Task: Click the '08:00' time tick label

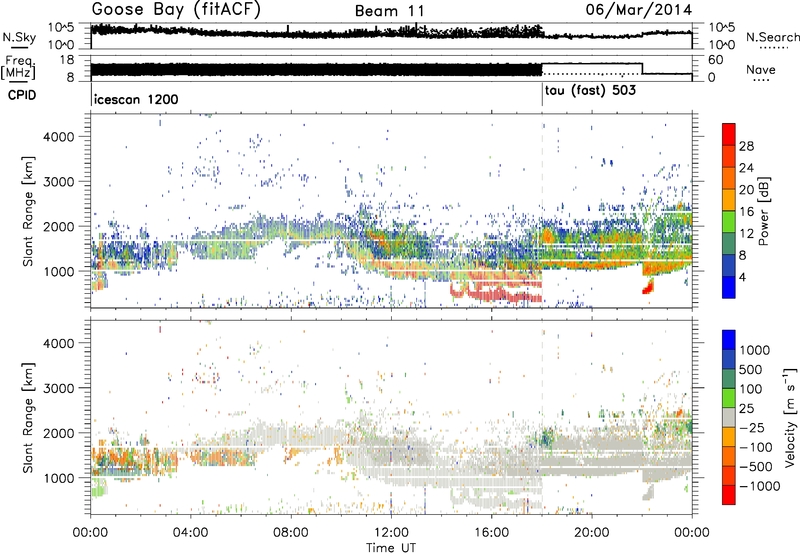Action: click(291, 533)
